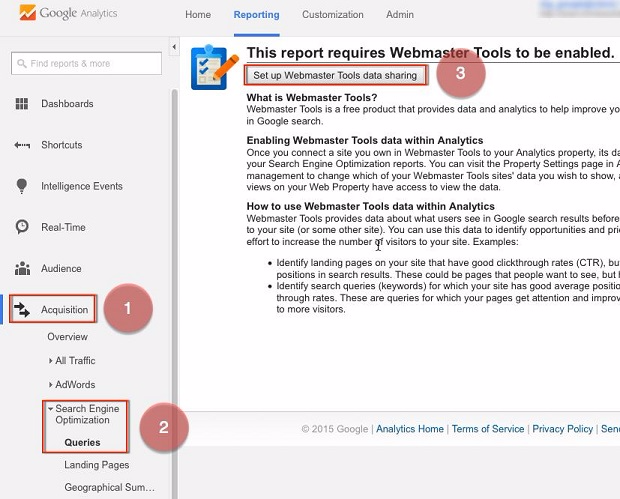Screen dimensions: 620x499
Task: Open the Acquisition Overview report
Action: coord(67,337)
